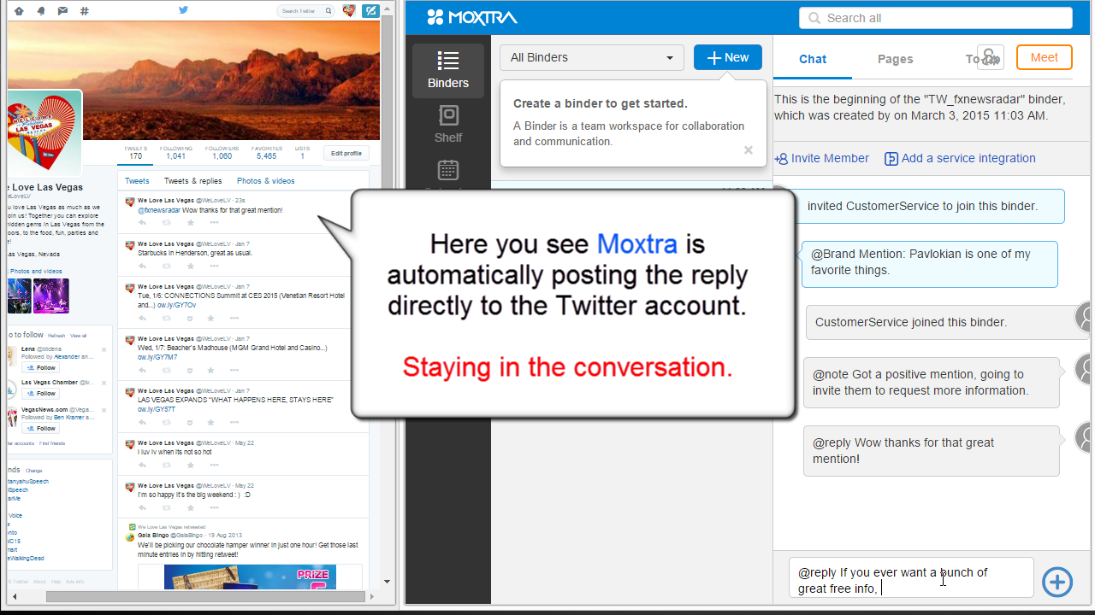This screenshot has height=615, width=1095.
Task: Switch to the Chat tab
Action: [x=812, y=59]
